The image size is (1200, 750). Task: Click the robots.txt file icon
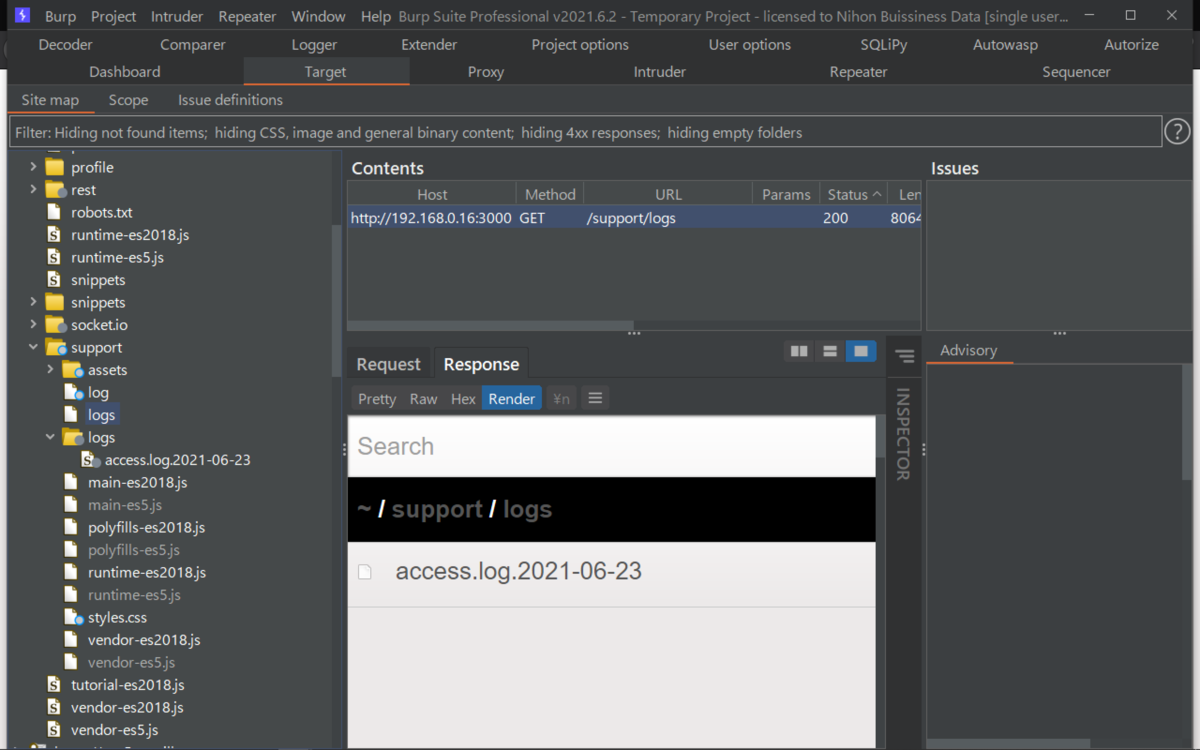click(54, 212)
